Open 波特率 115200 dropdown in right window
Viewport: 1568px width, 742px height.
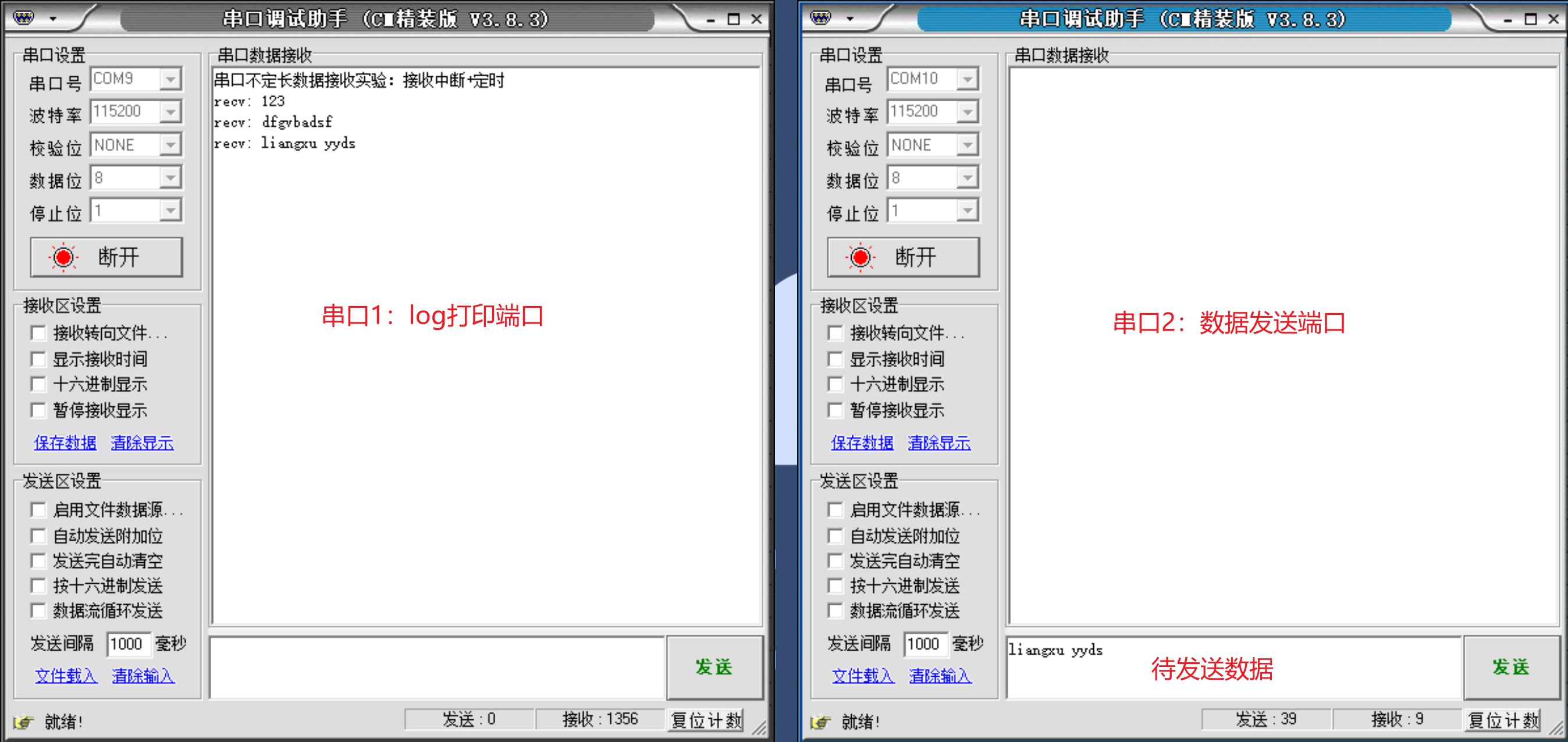coord(967,112)
